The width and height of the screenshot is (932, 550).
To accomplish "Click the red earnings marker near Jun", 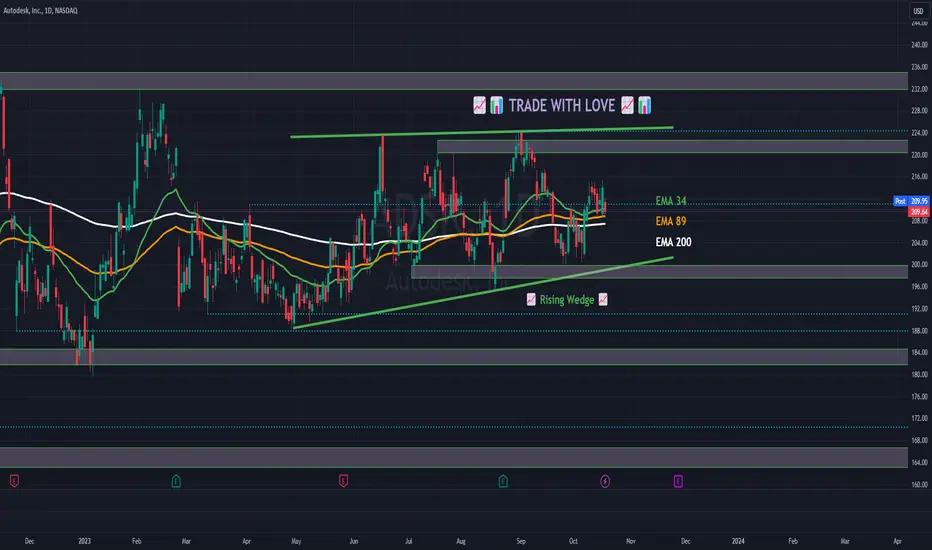I will [x=344, y=481].
